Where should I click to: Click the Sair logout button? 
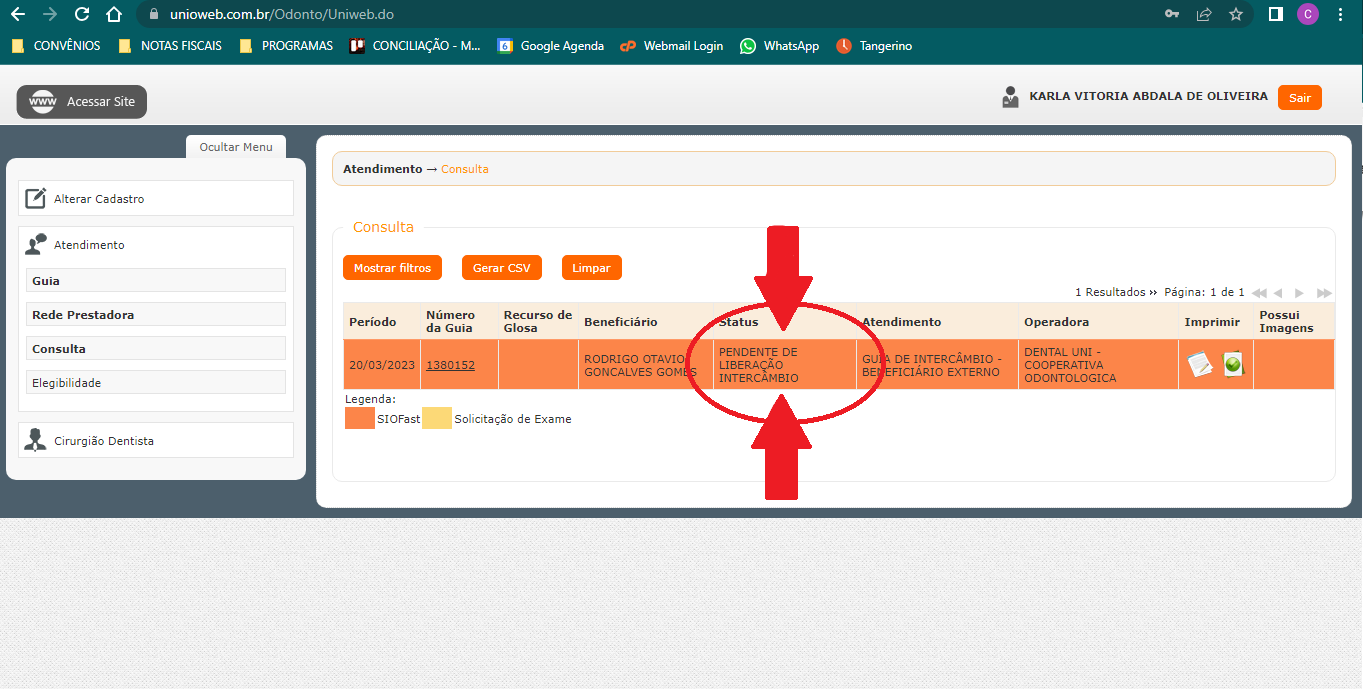(1299, 97)
